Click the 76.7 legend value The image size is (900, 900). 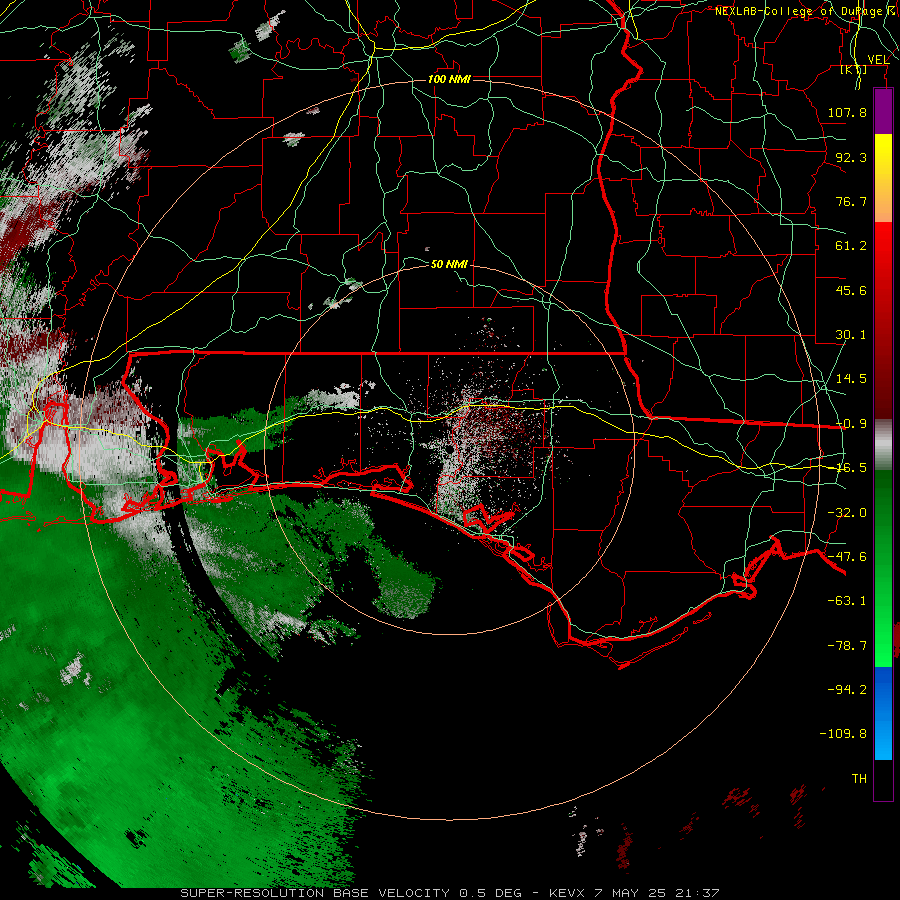pyautogui.click(x=851, y=201)
